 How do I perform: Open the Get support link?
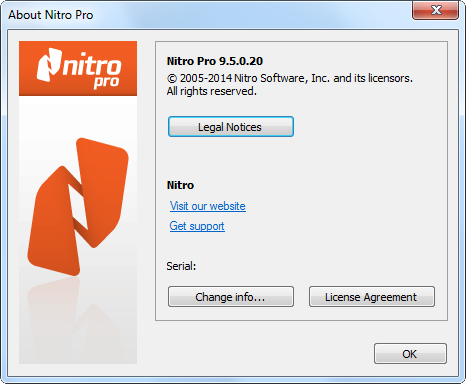197,226
